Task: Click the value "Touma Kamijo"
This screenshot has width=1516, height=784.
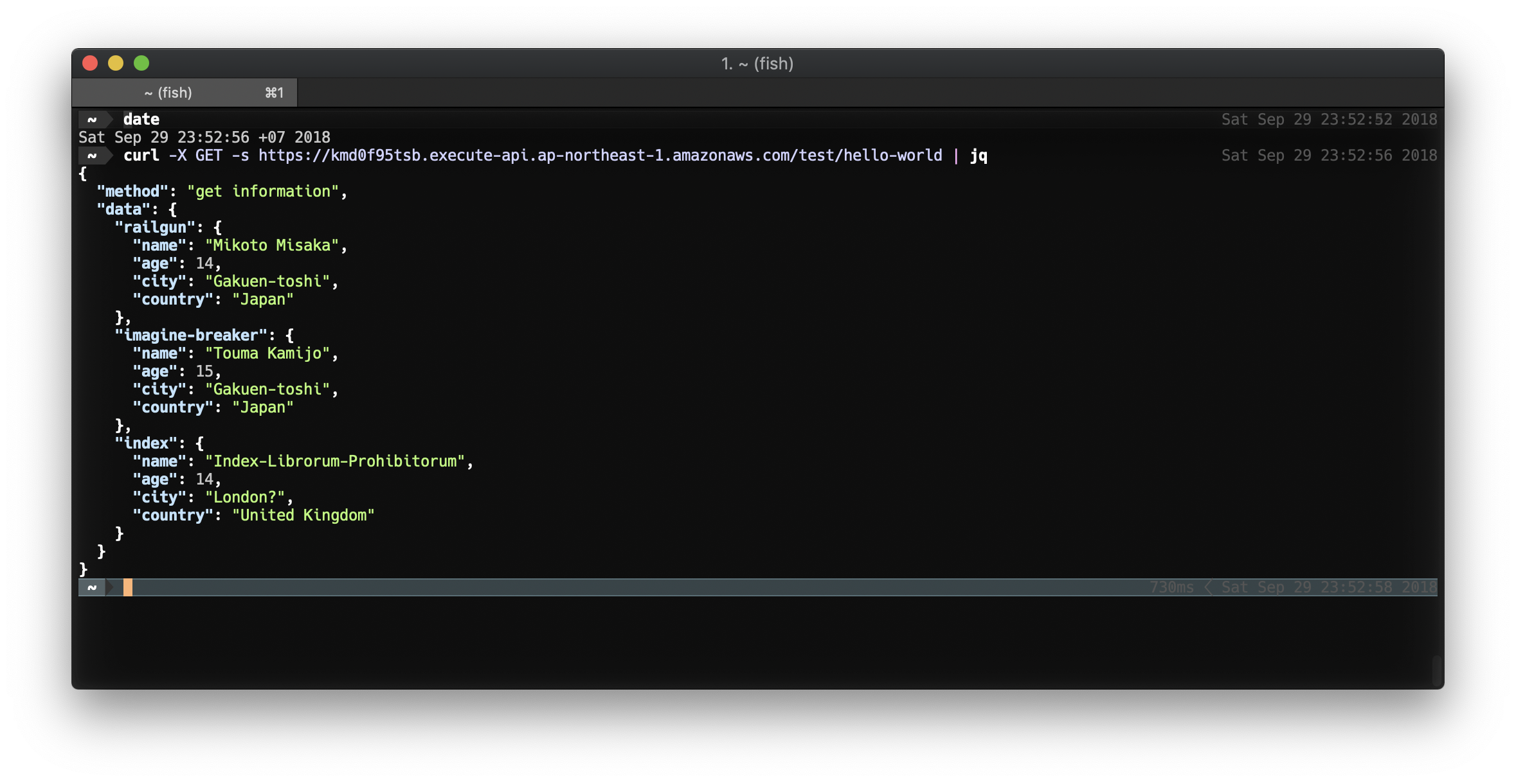Action: (267, 353)
